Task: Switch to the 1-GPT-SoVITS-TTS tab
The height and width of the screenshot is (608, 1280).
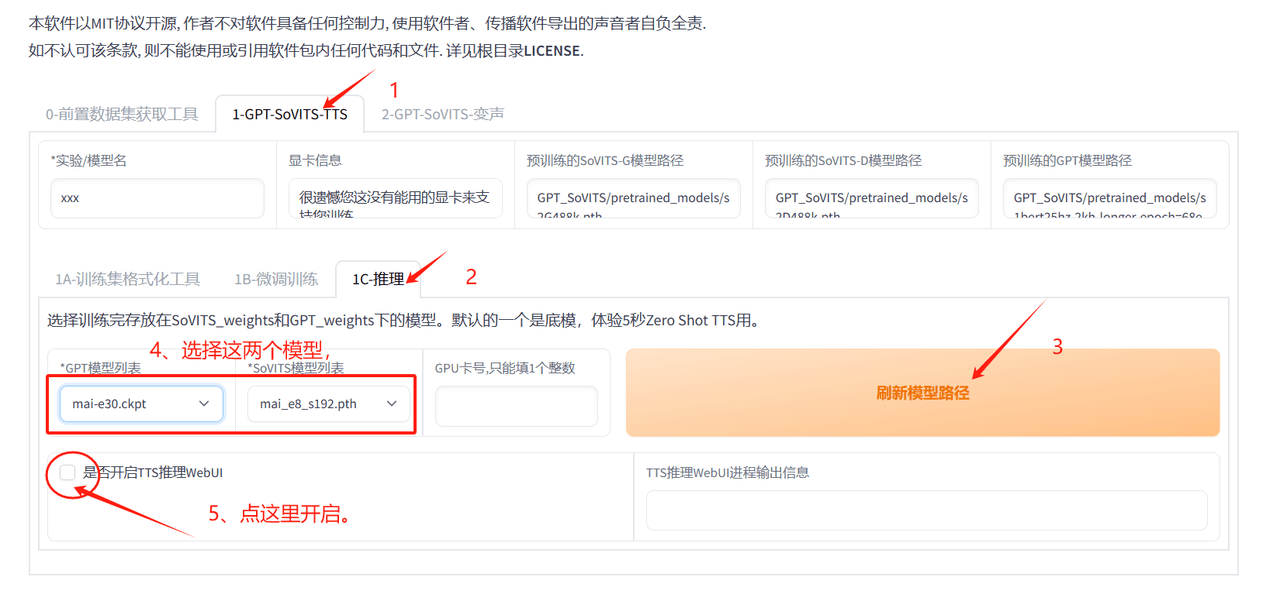Action: coord(289,114)
